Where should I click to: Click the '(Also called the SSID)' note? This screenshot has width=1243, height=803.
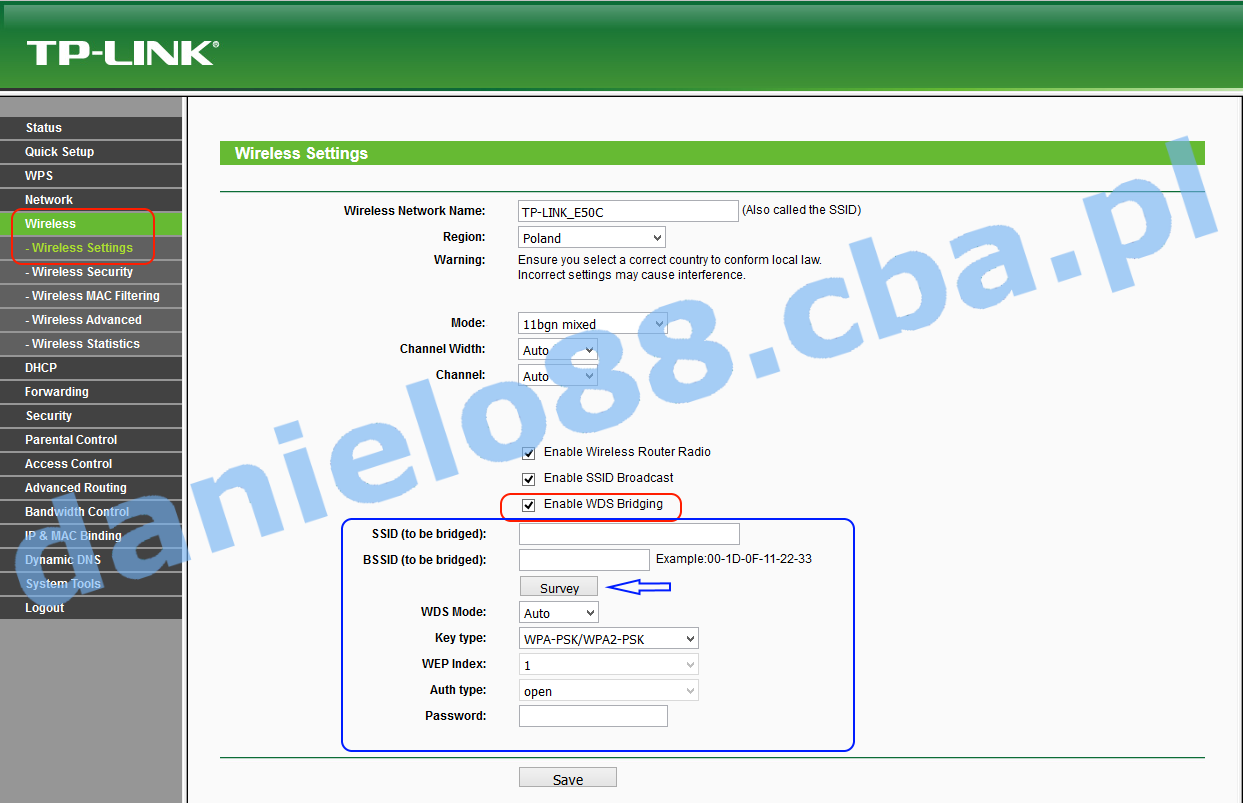point(801,210)
